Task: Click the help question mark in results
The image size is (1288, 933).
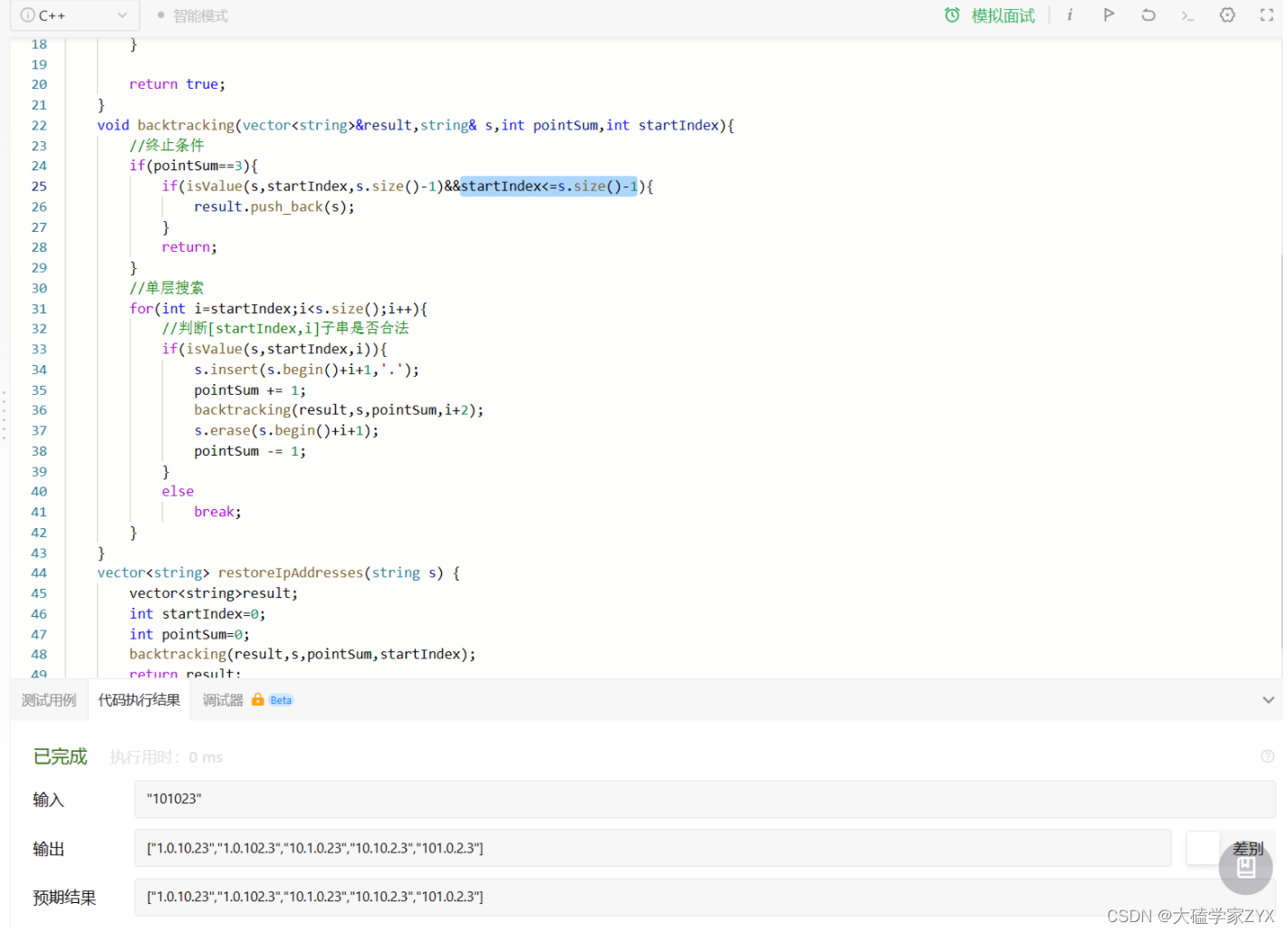Action: click(1267, 756)
